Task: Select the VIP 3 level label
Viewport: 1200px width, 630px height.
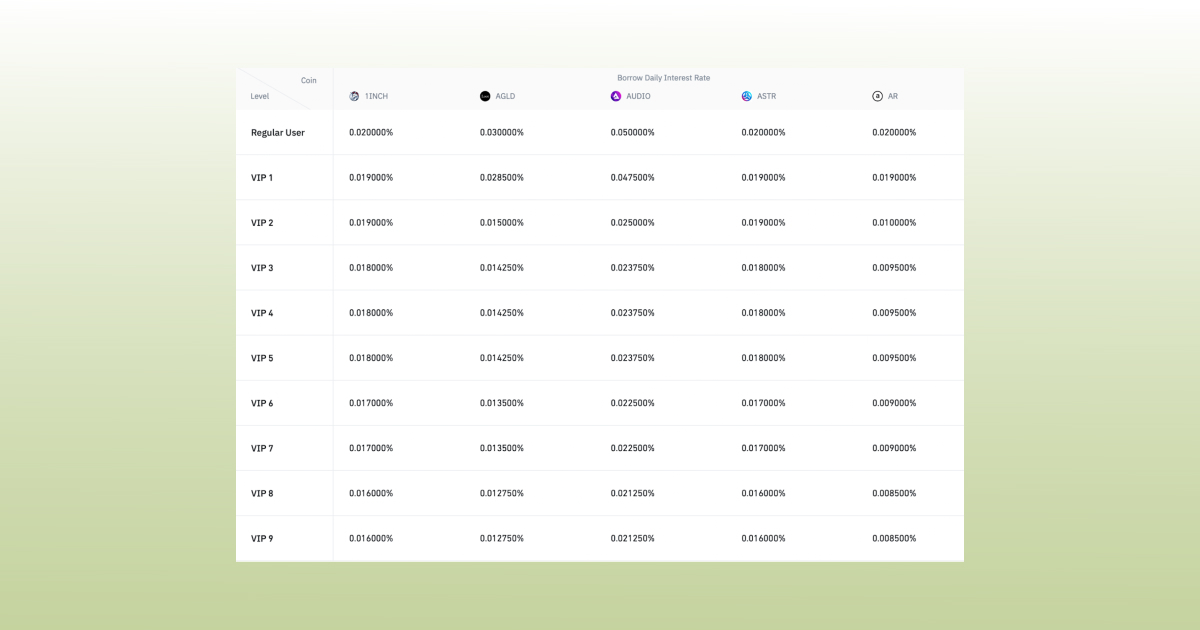Action: click(262, 267)
